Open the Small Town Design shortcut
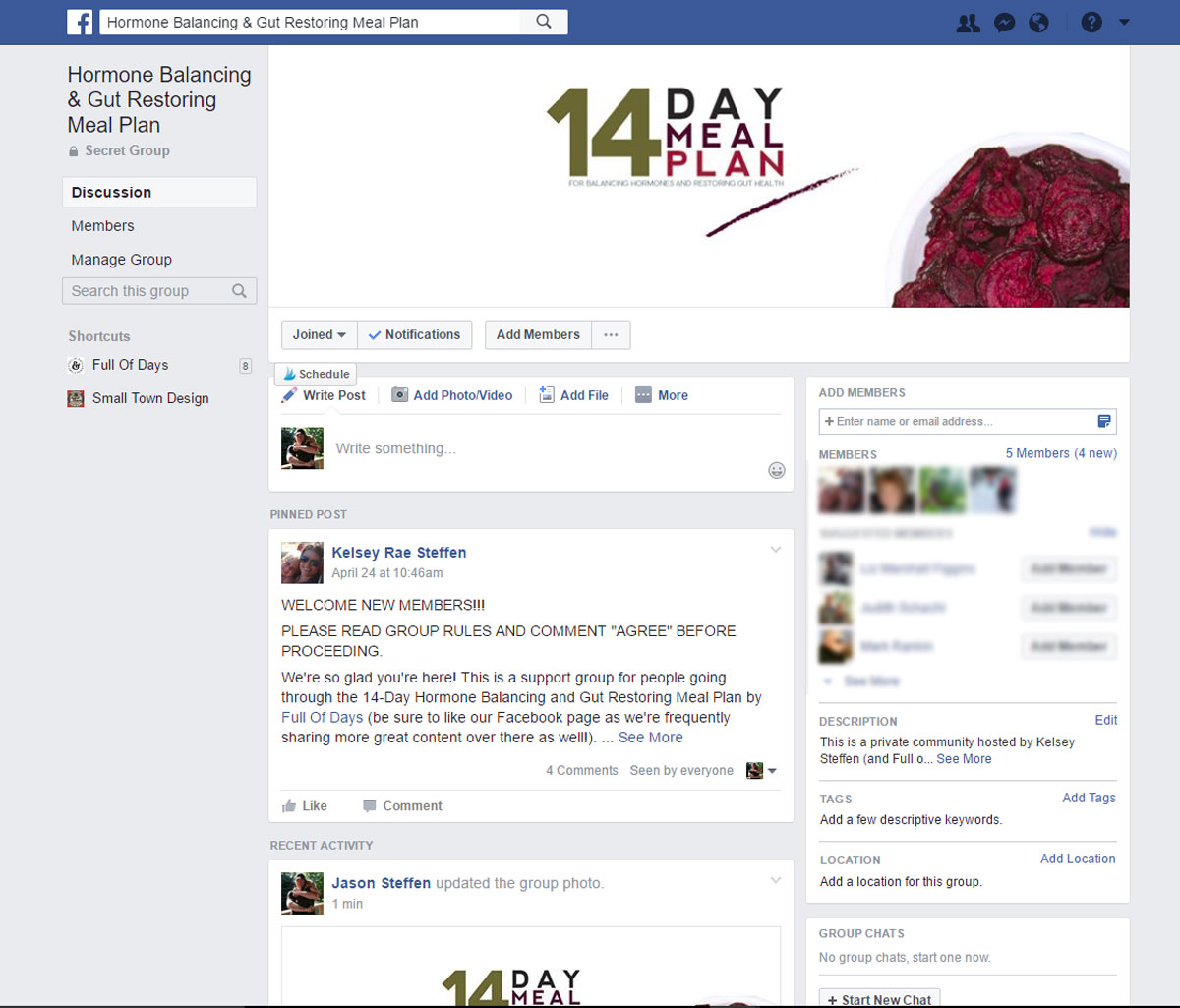This screenshot has width=1180, height=1008. [x=150, y=398]
